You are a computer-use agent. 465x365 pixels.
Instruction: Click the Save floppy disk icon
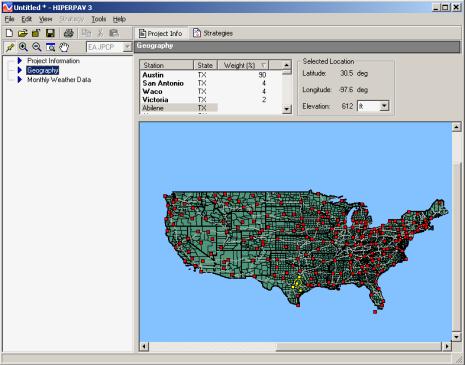tap(50, 33)
